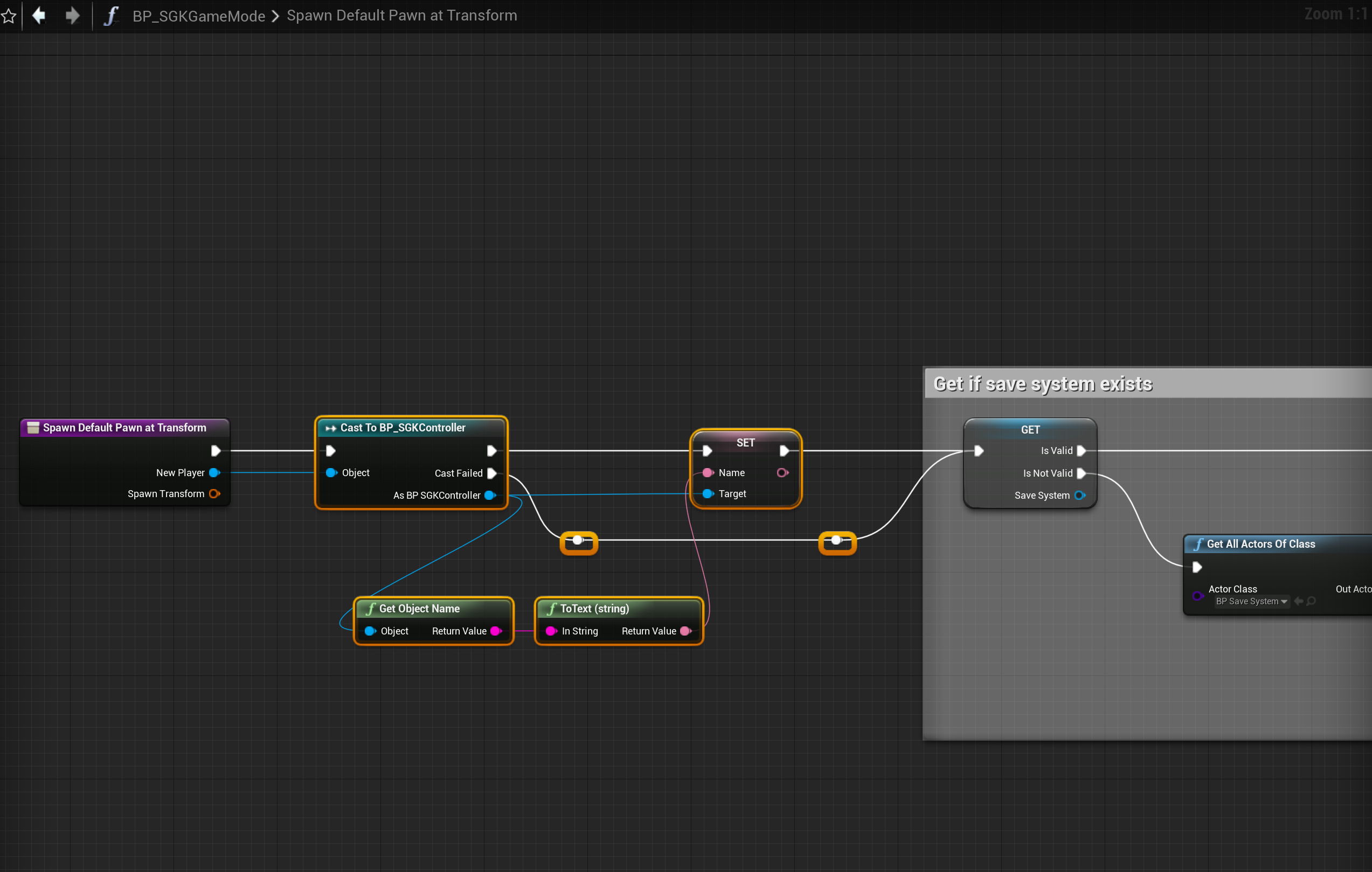Click the first reroute node

pos(578,541)
